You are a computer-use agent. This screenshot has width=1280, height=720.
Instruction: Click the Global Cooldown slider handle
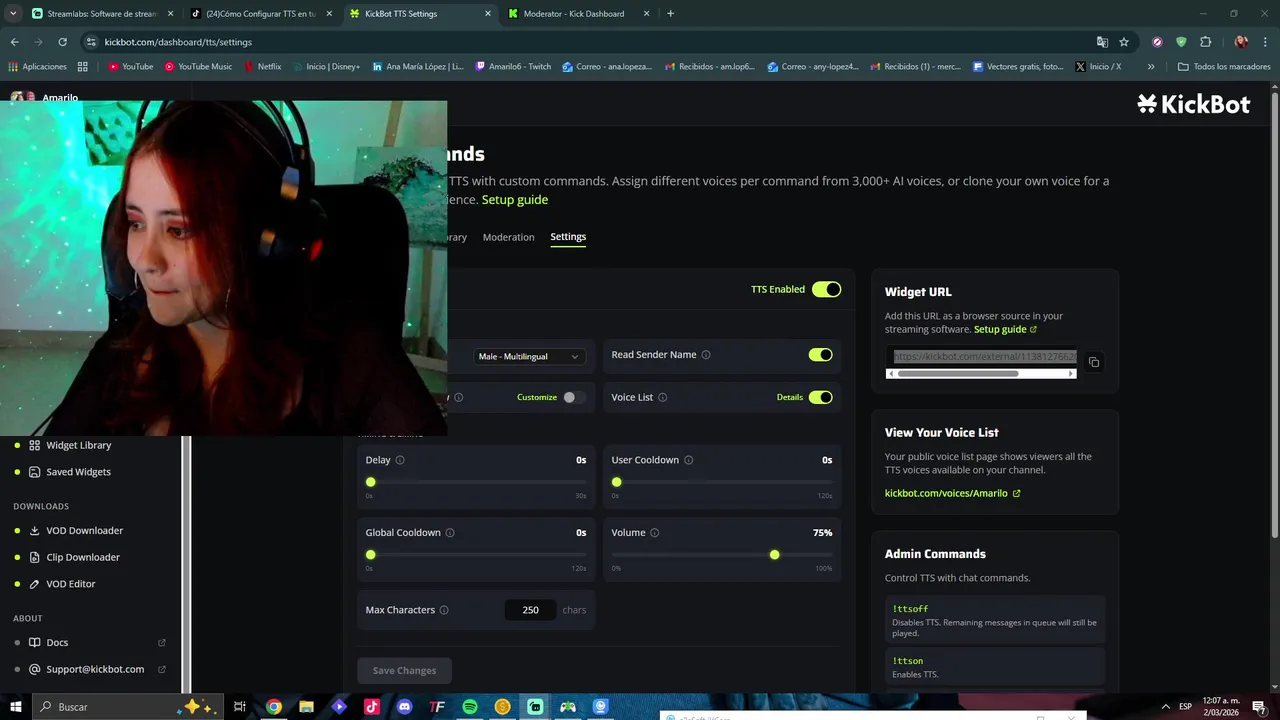[371, 555]
